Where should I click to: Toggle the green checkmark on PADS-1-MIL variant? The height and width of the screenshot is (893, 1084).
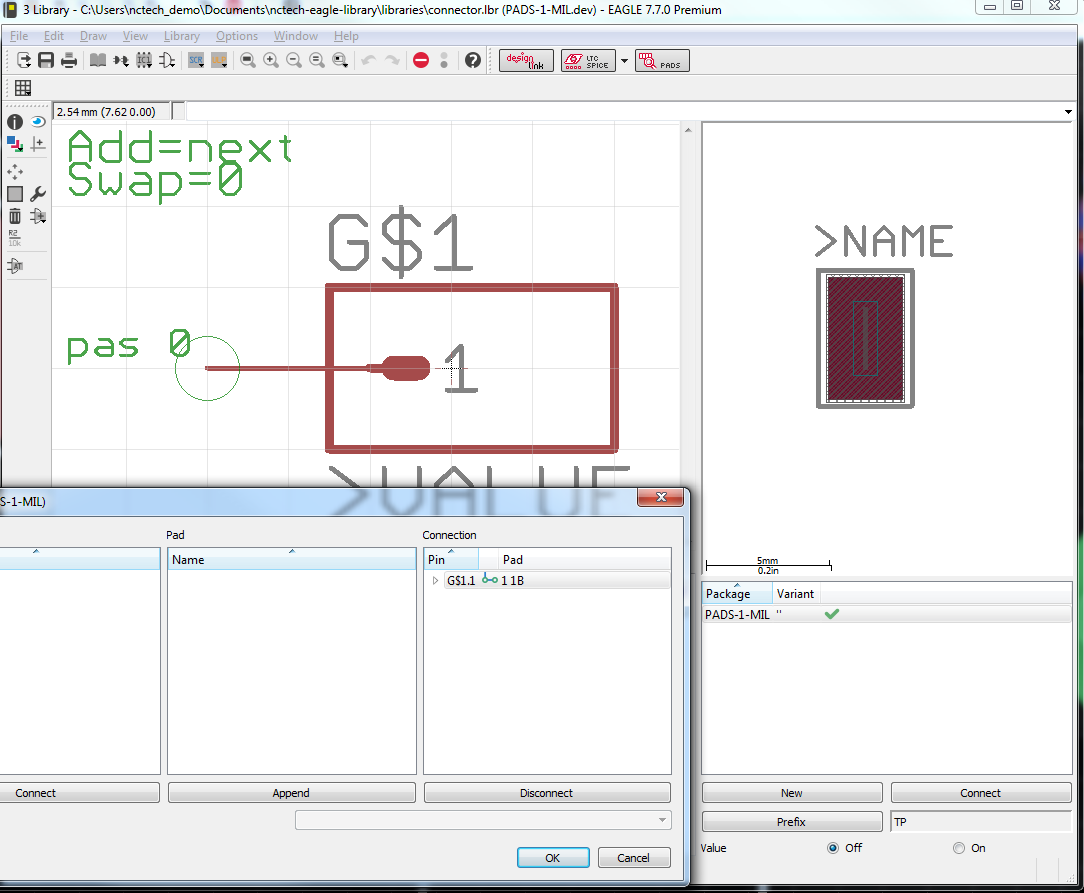(831, 614)
